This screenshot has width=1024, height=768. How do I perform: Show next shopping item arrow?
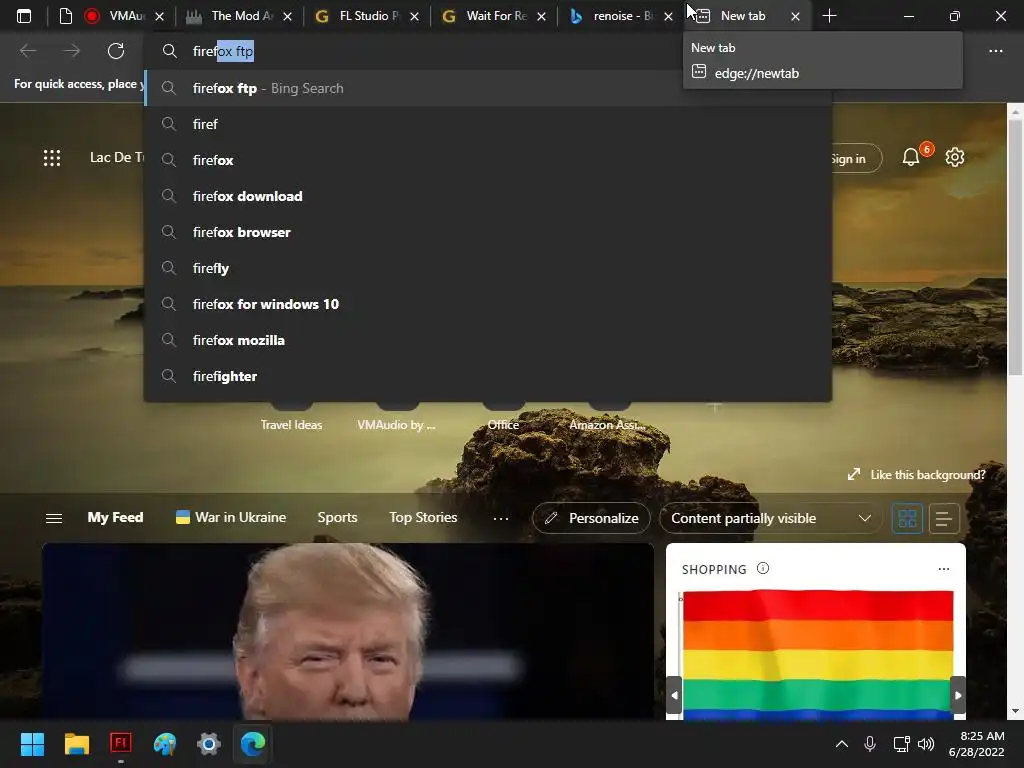[x=958, y=696]
